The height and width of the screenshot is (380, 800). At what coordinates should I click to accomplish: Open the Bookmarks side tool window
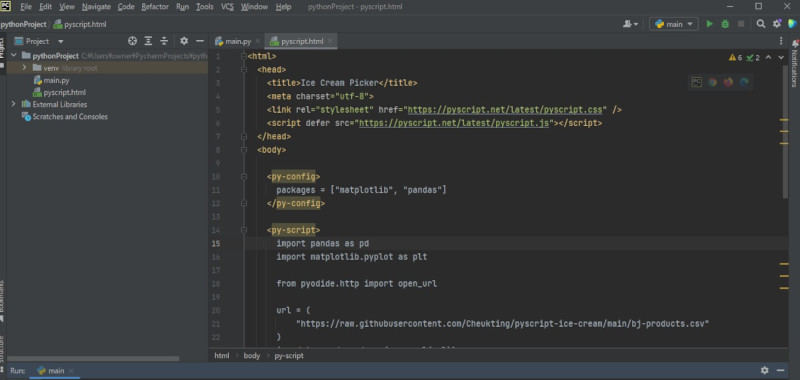coord(3,301)
